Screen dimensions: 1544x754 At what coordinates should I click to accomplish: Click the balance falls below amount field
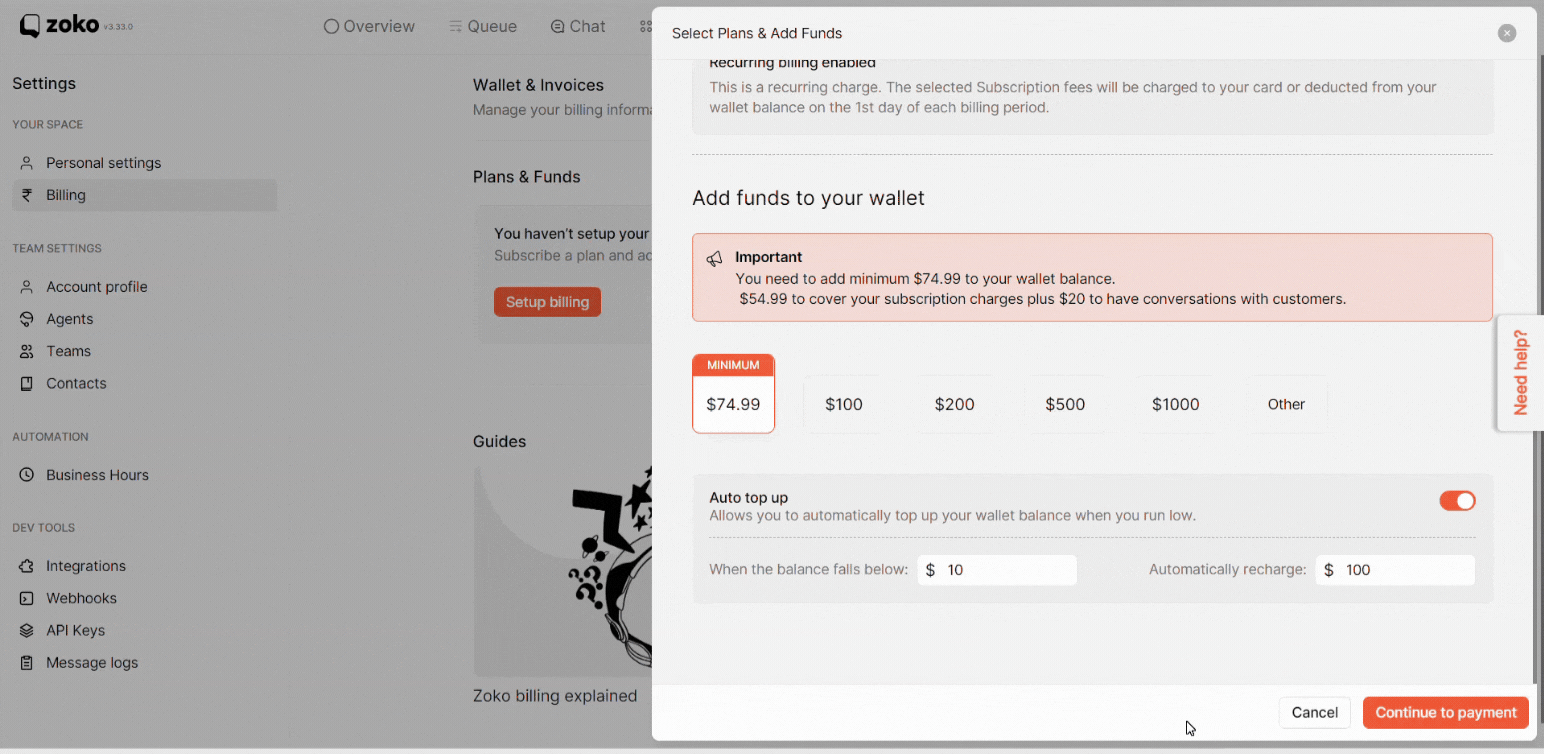coord(997,570)
